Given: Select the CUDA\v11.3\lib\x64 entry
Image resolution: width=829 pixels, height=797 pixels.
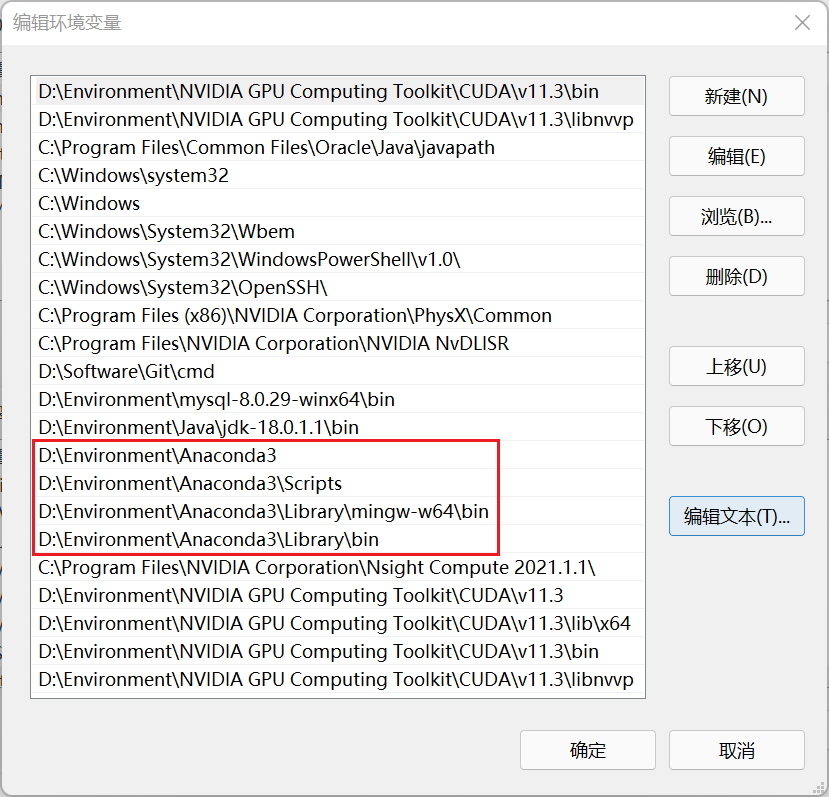Looking at the screenshot, I should [338, 624].
